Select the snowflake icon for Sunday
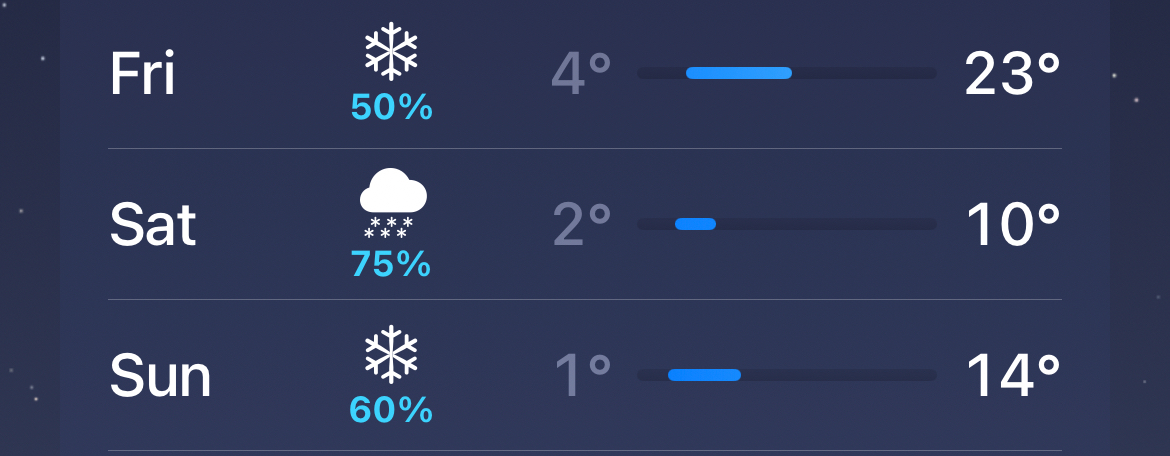1170x456 pixels. (x=391, y=353)
